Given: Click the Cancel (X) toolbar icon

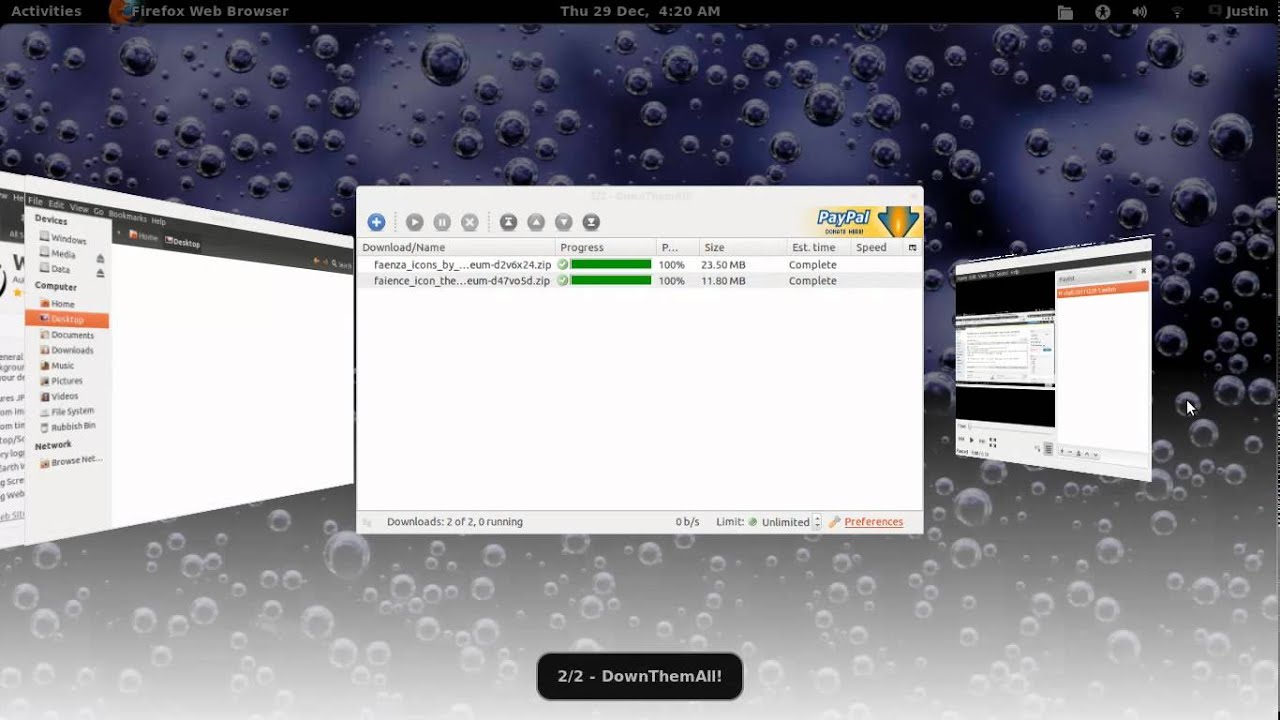Looking at the screenshot, I should (469, 222).
